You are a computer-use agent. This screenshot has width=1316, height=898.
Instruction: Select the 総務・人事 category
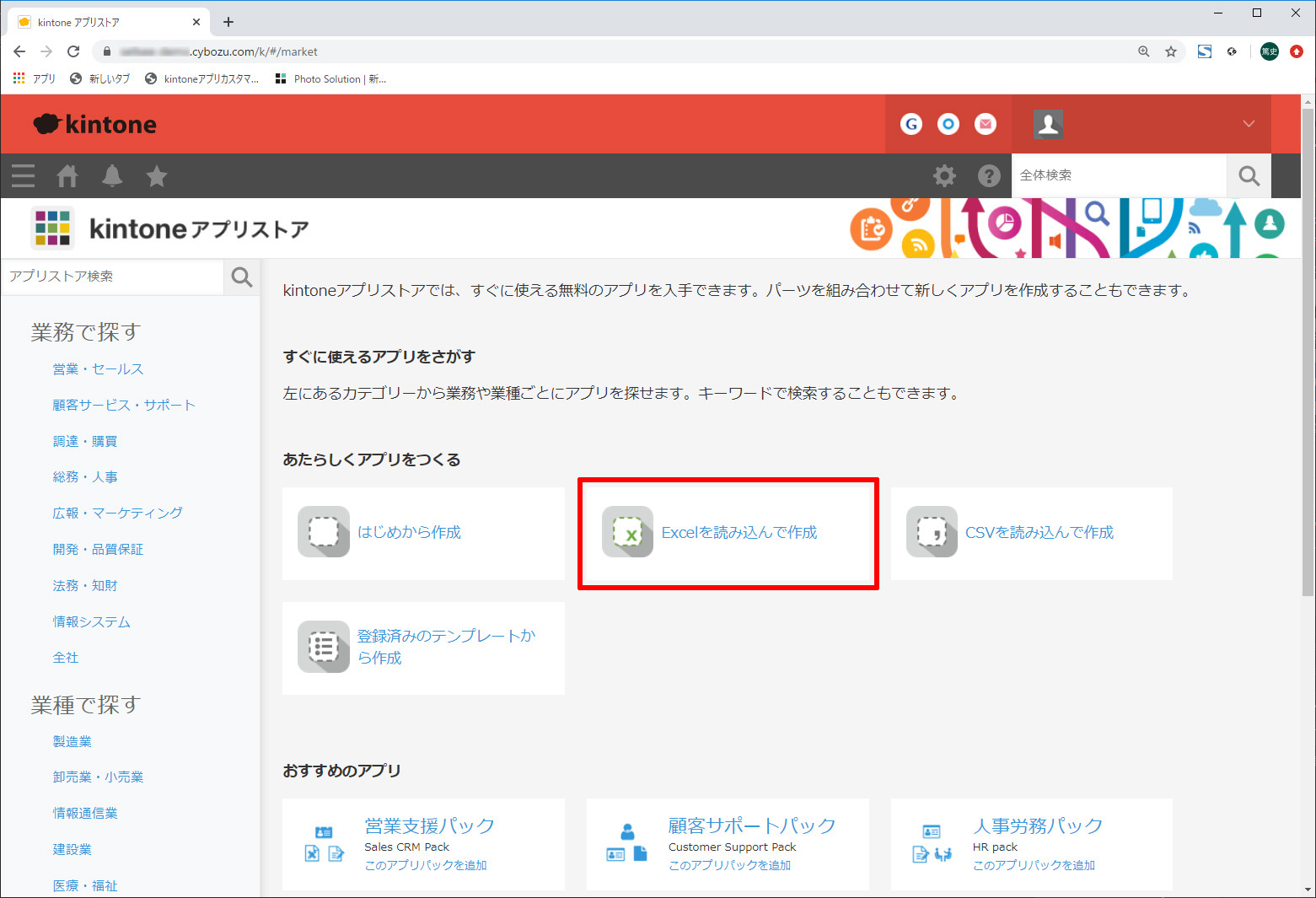point(85,477)
